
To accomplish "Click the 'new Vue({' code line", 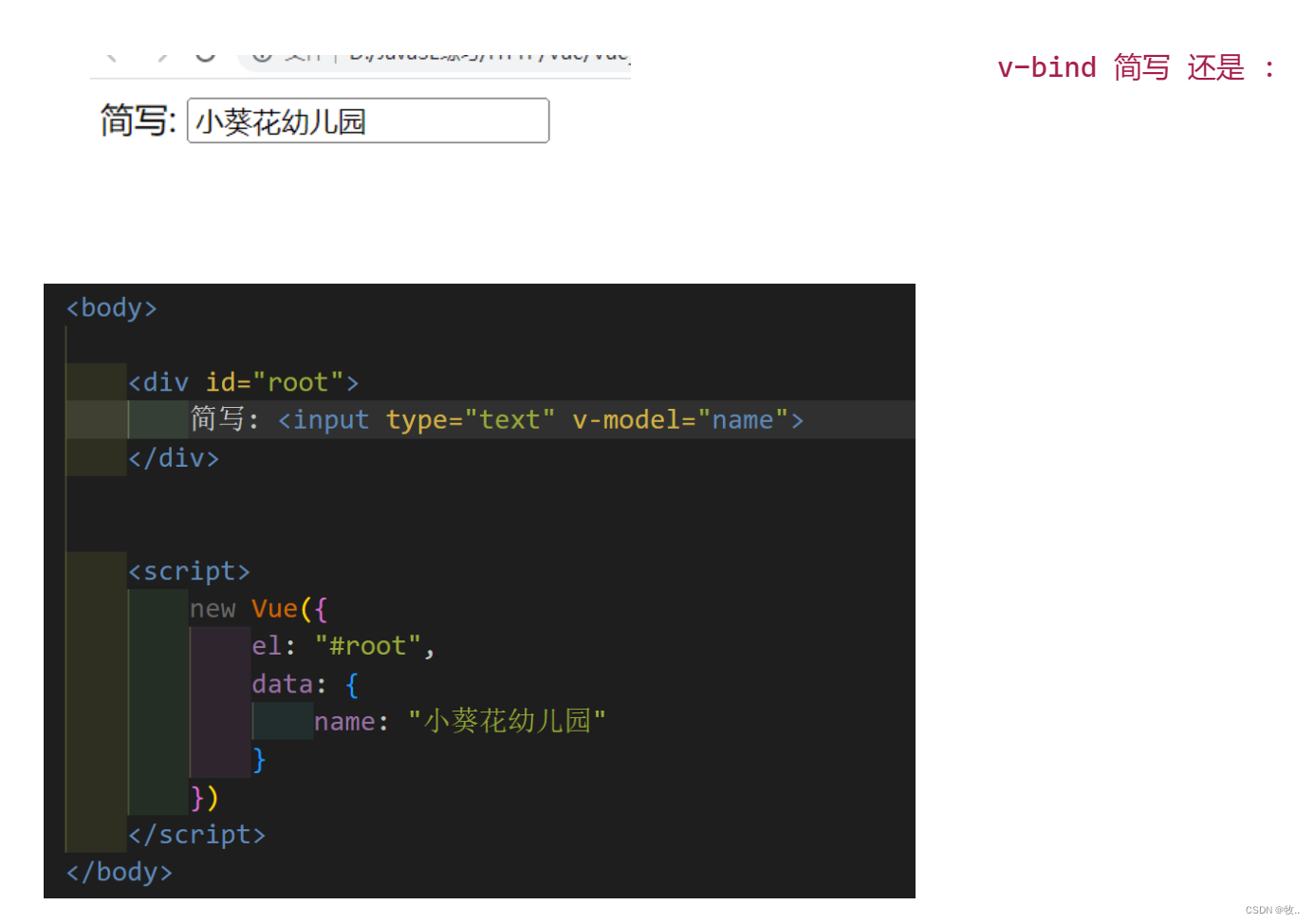I will pyautogui.click(x=258, y=609).
